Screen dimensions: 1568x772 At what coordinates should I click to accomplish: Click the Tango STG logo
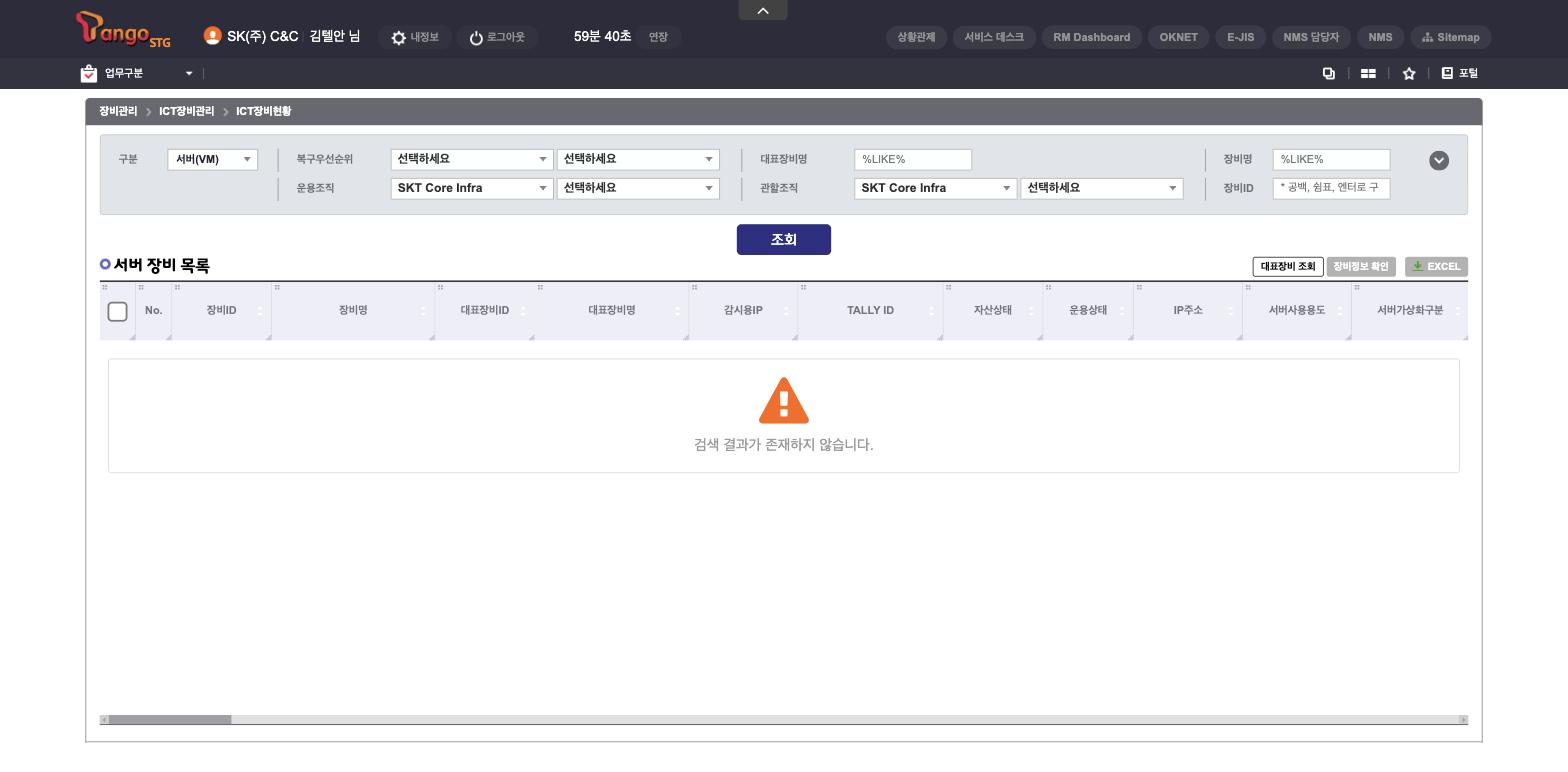click(123, 30)
